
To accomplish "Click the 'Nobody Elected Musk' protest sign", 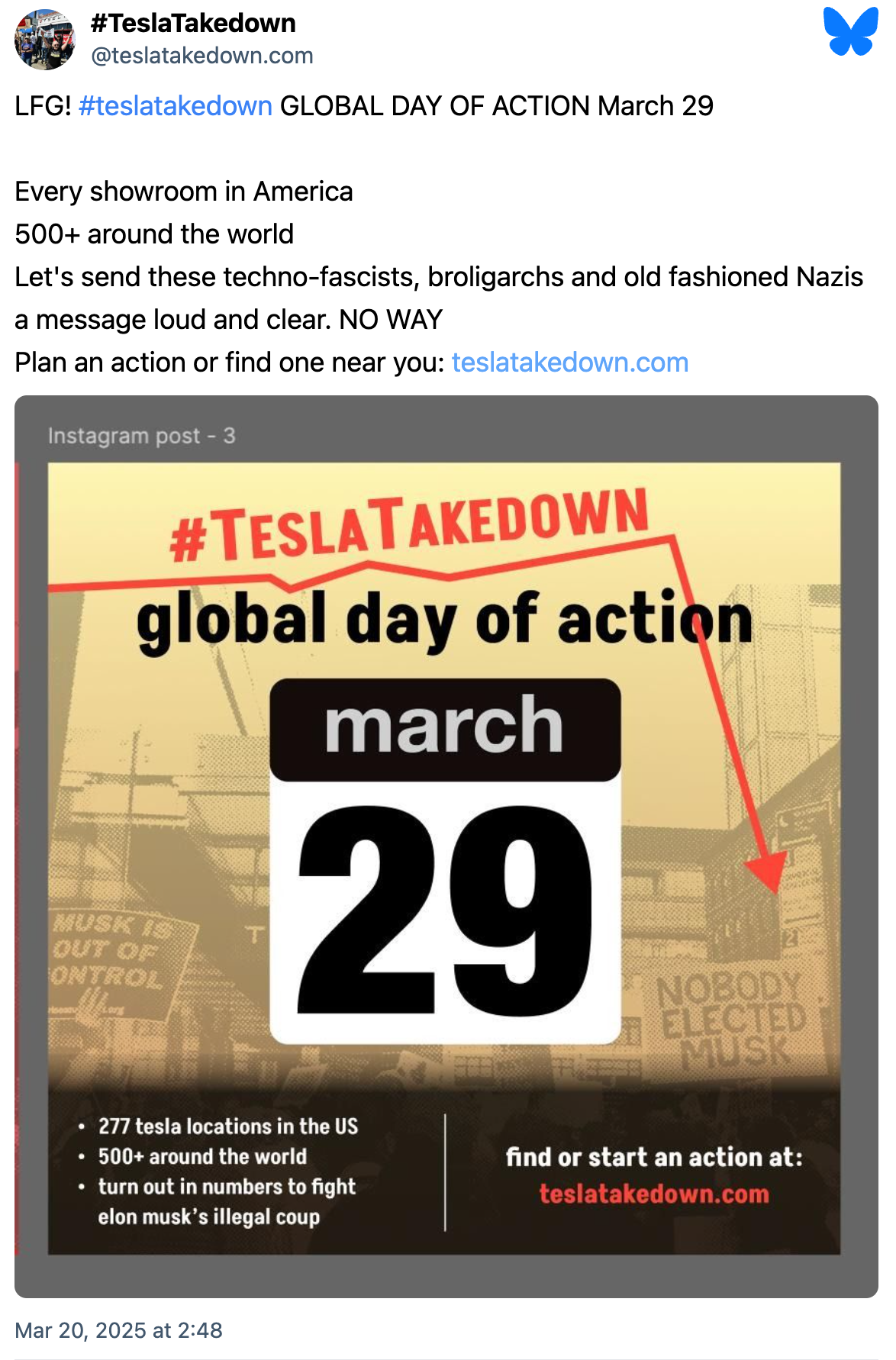I will coord(731,1020).
